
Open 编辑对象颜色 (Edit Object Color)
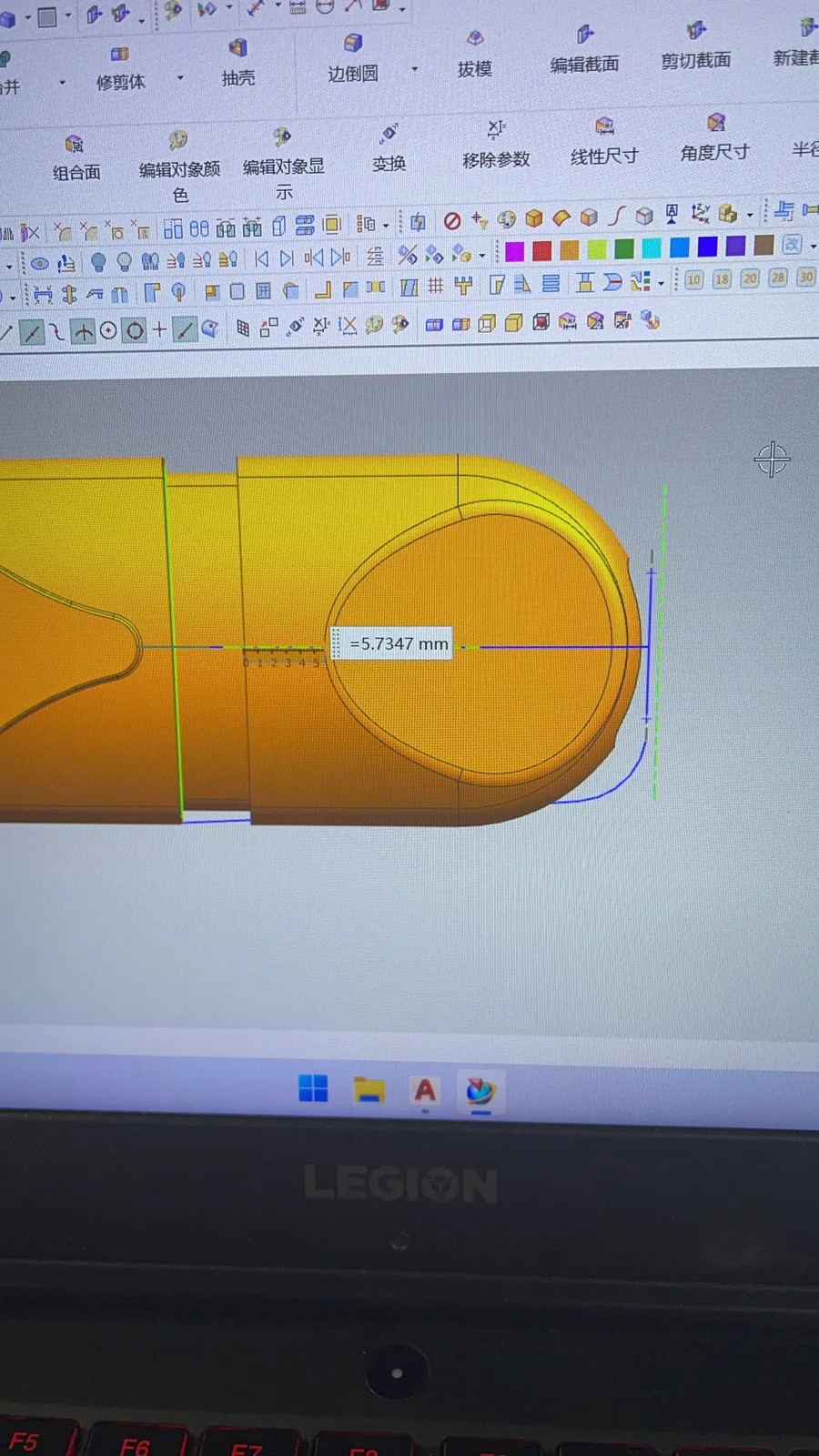(179, 166)
